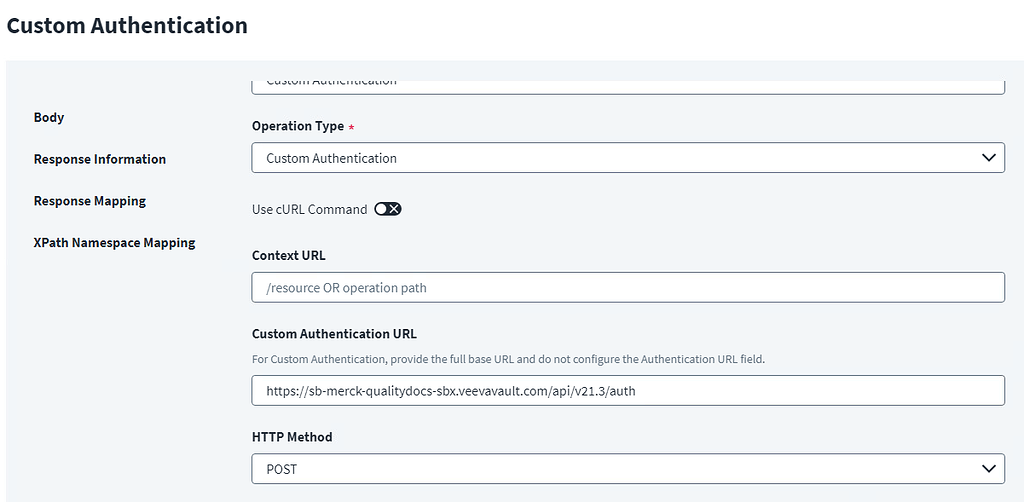1024x502 pixels.
Task: Open the Response Information section
Action: (x=100, y=159)
